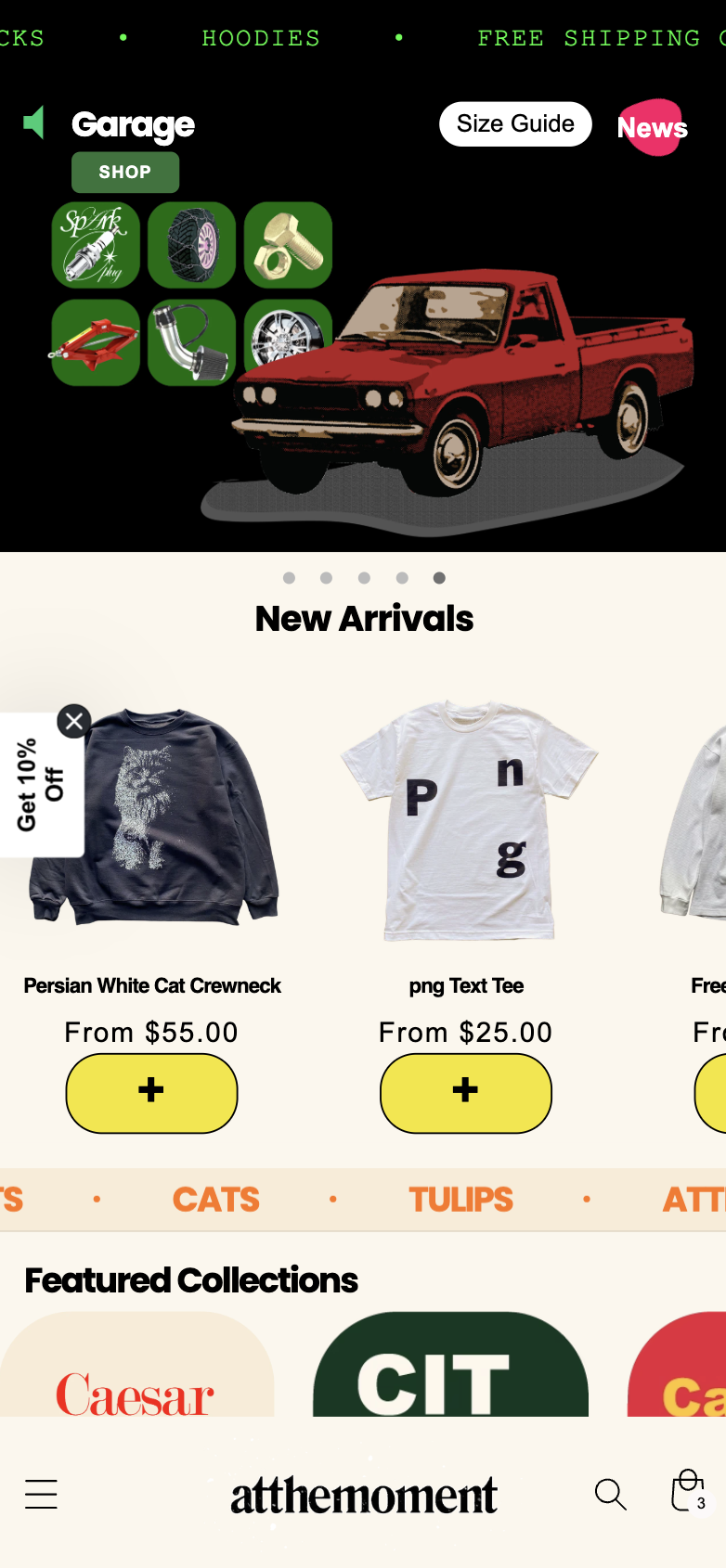Open the hamburger menu icon

41,1494
